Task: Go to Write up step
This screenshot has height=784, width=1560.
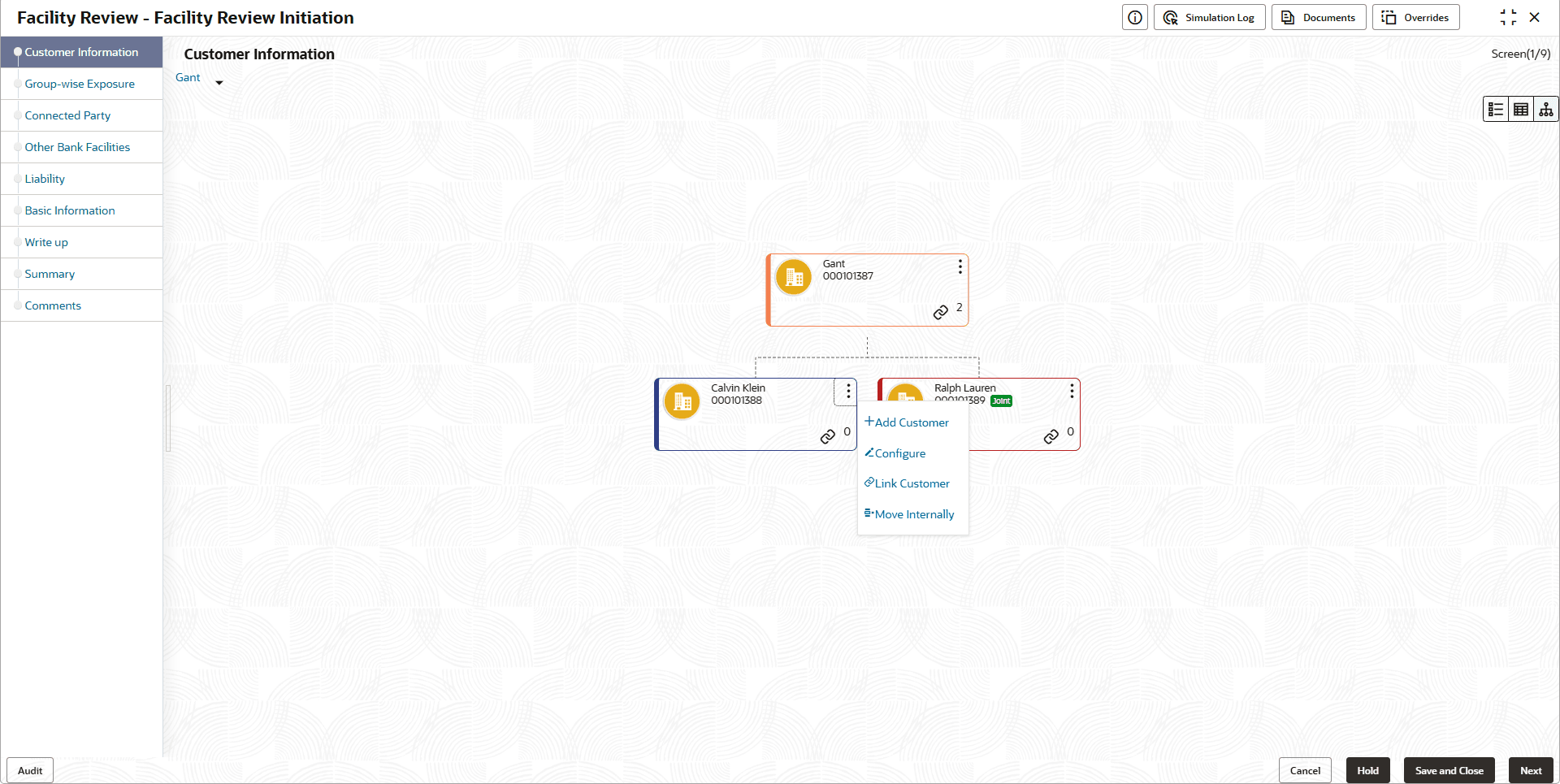Action: click(x=81, y=242)
